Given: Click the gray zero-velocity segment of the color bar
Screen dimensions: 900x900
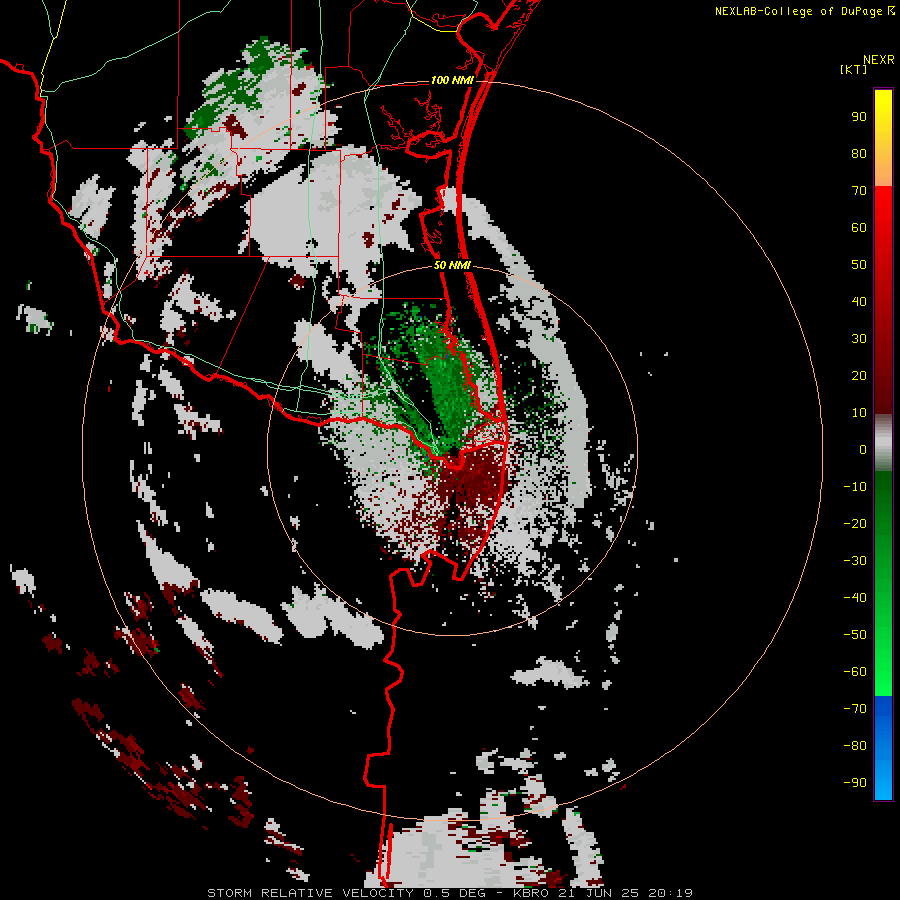Looking at the screenshot, I should click(883, 443).
